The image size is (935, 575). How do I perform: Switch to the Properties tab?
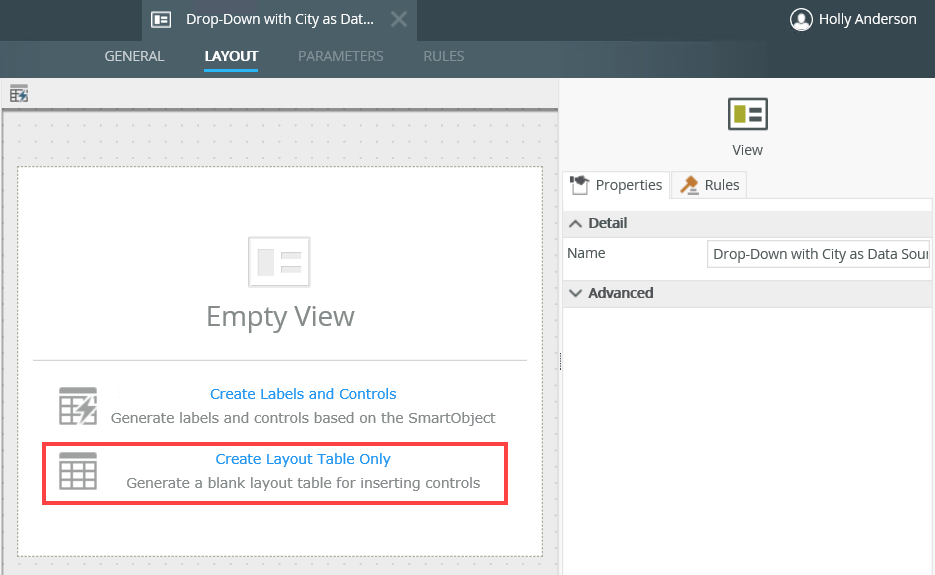[616, 185]
